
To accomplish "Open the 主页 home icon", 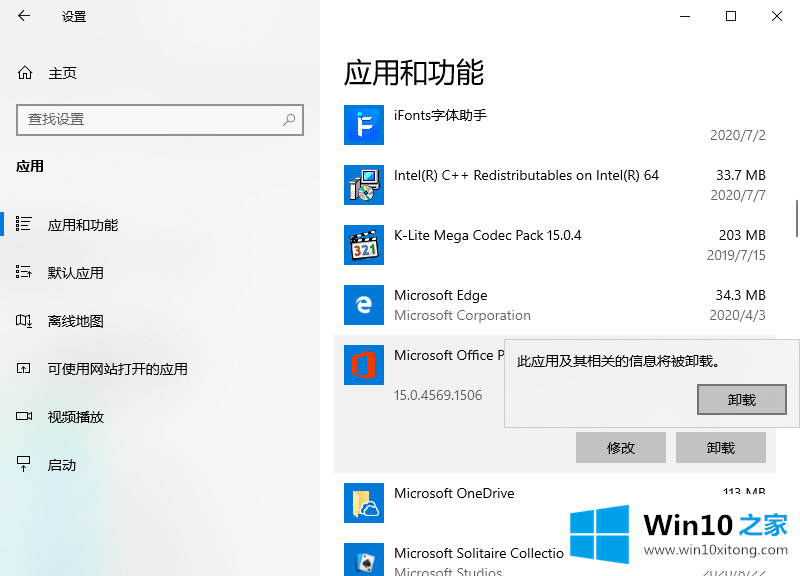I will 25,73.
